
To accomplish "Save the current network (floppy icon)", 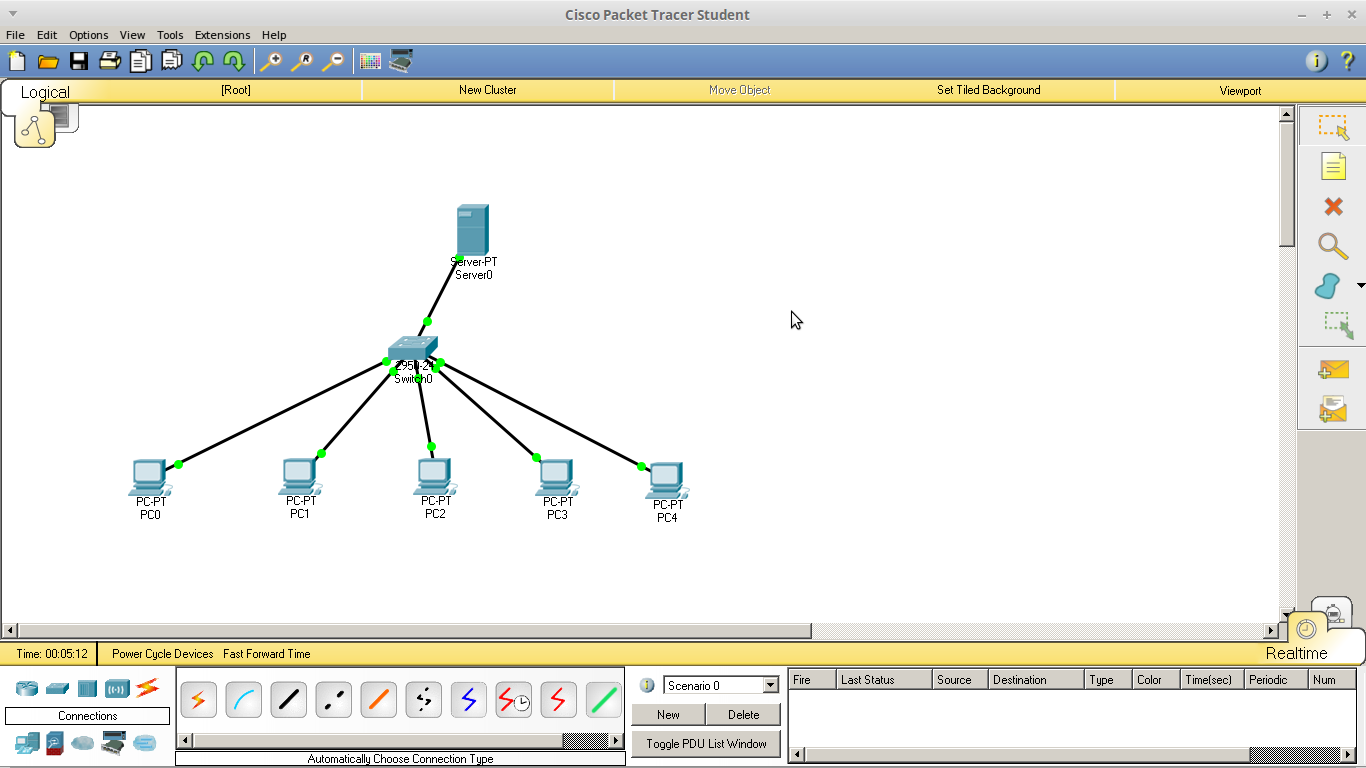I will tap(79, 61).
